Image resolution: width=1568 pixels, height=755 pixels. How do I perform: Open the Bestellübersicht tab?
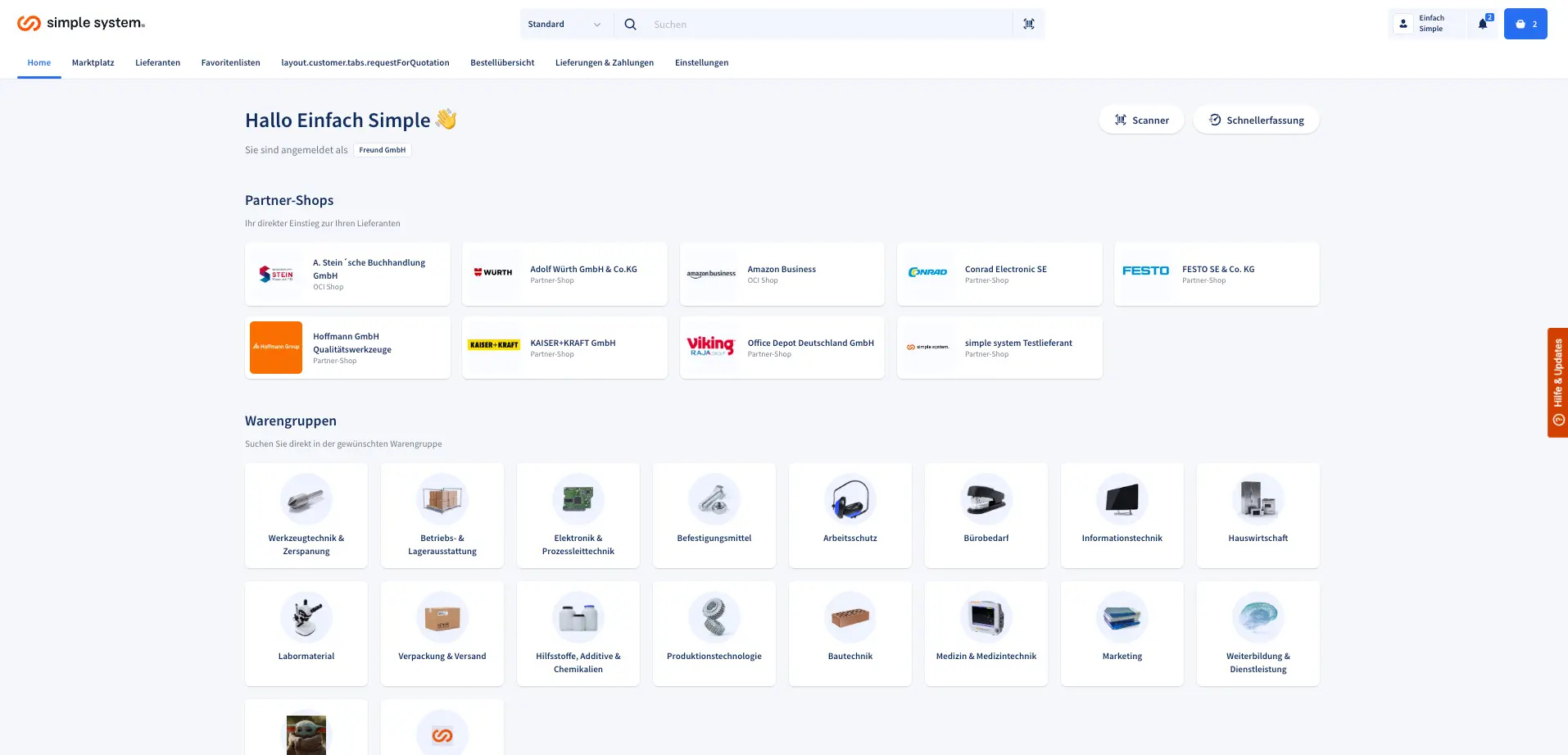[x=502, y=62]
